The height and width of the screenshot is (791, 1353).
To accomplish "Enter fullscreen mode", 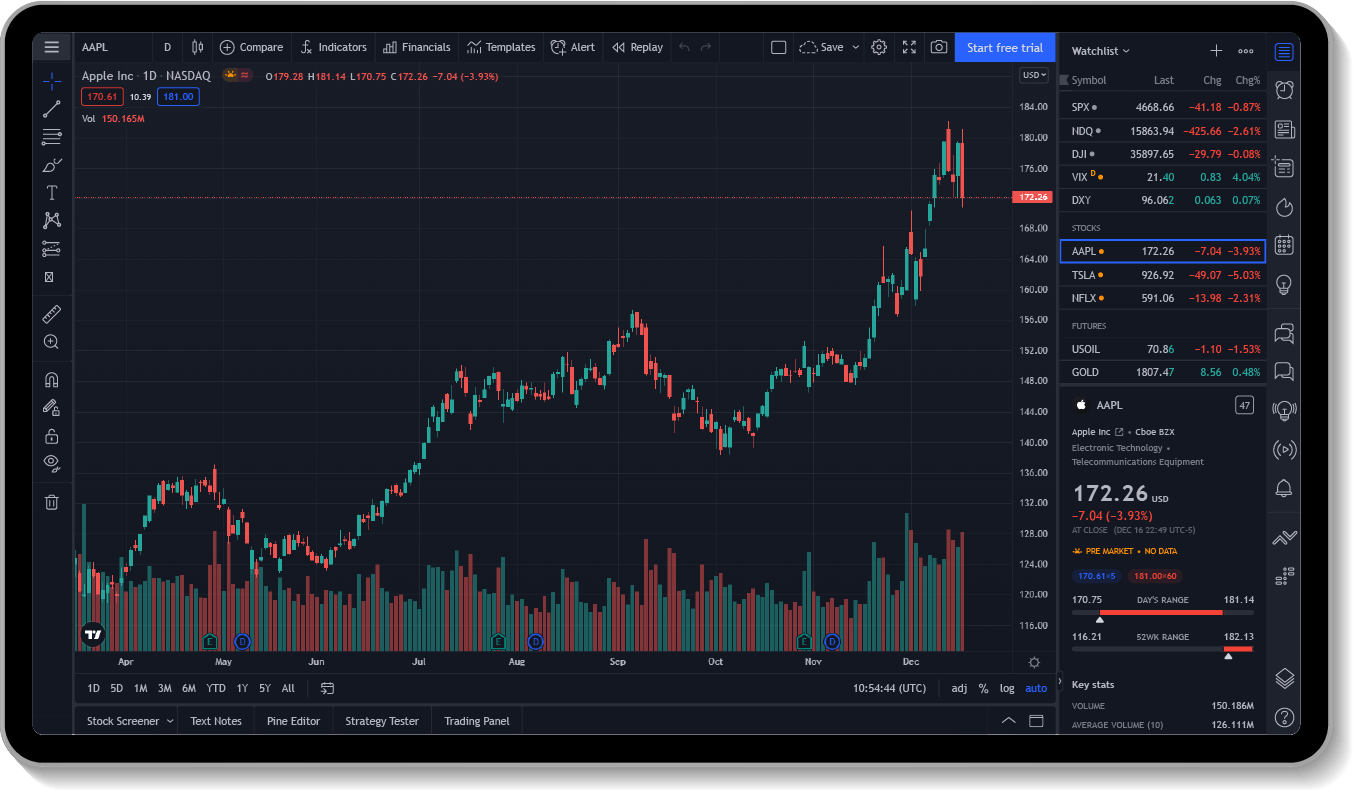I will pyautogui.click(x=909, y=47).
